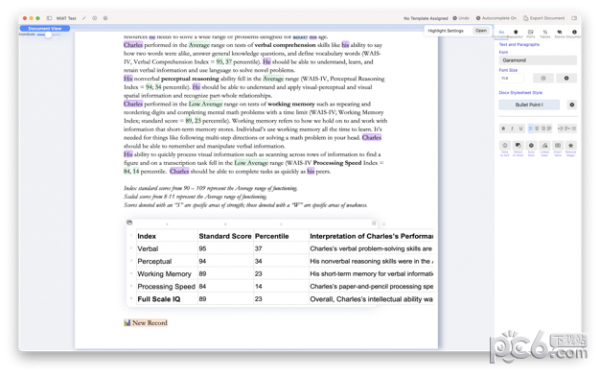This screenshot has width=600, height=375.
Task: Click the Linked Data icon
Action: pos(545,146)
